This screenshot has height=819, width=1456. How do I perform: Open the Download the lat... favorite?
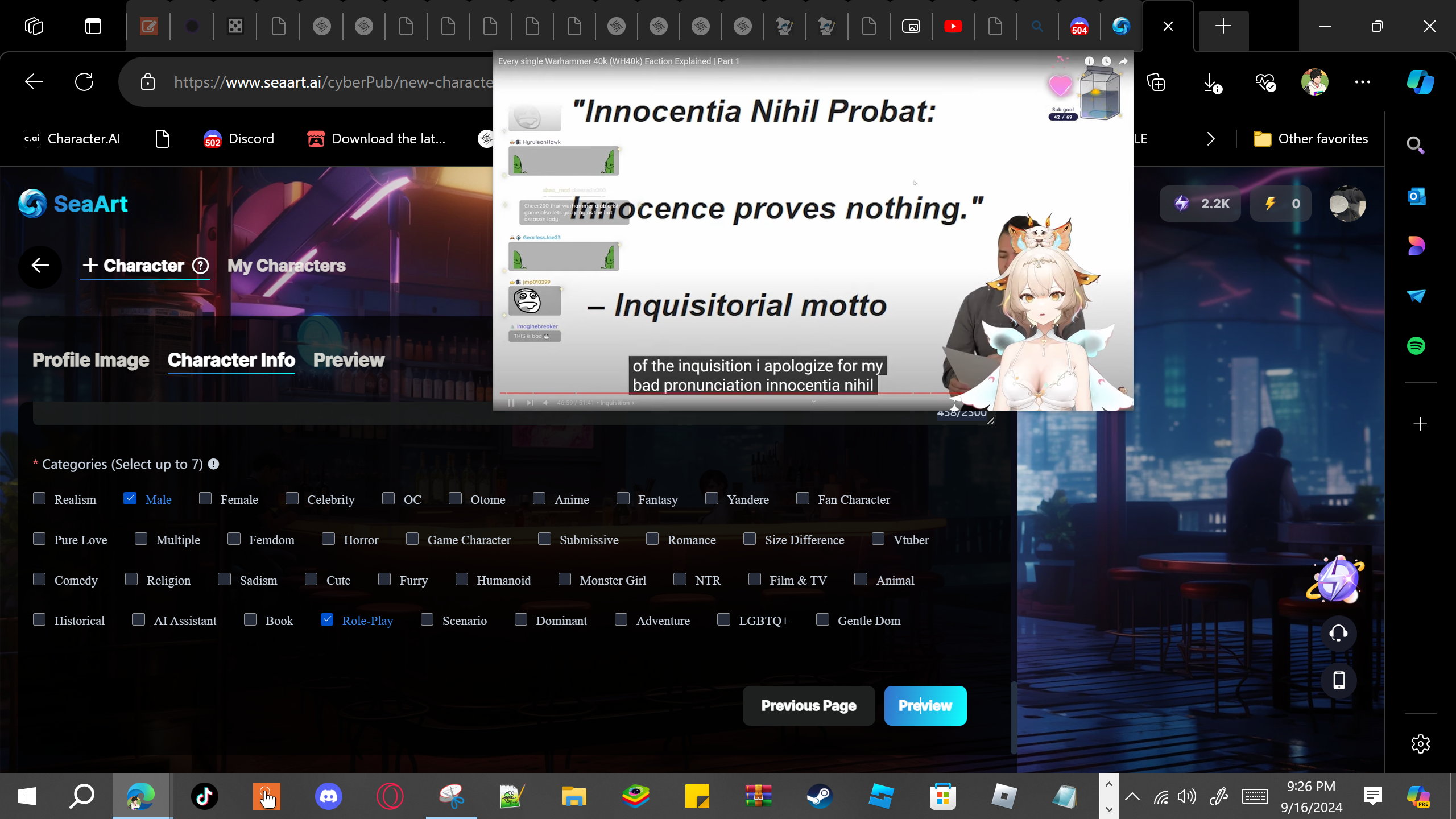point(377,139)
